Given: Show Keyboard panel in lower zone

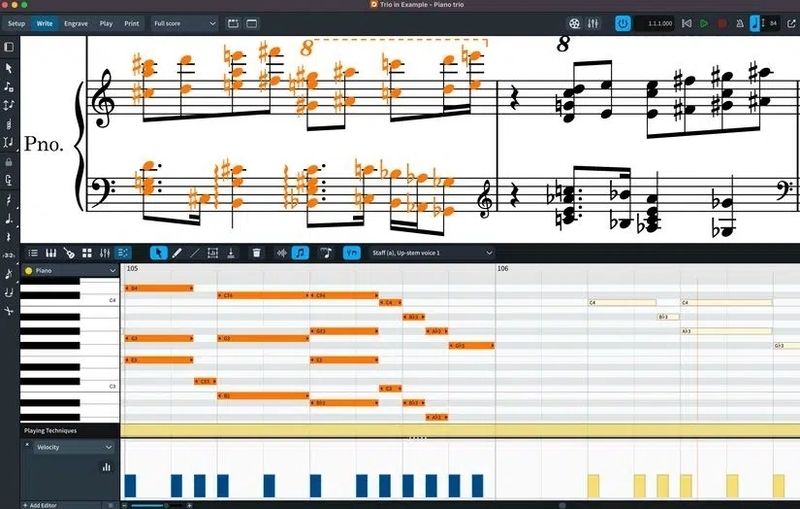Looking at the screenshot, I should (51, 253).
